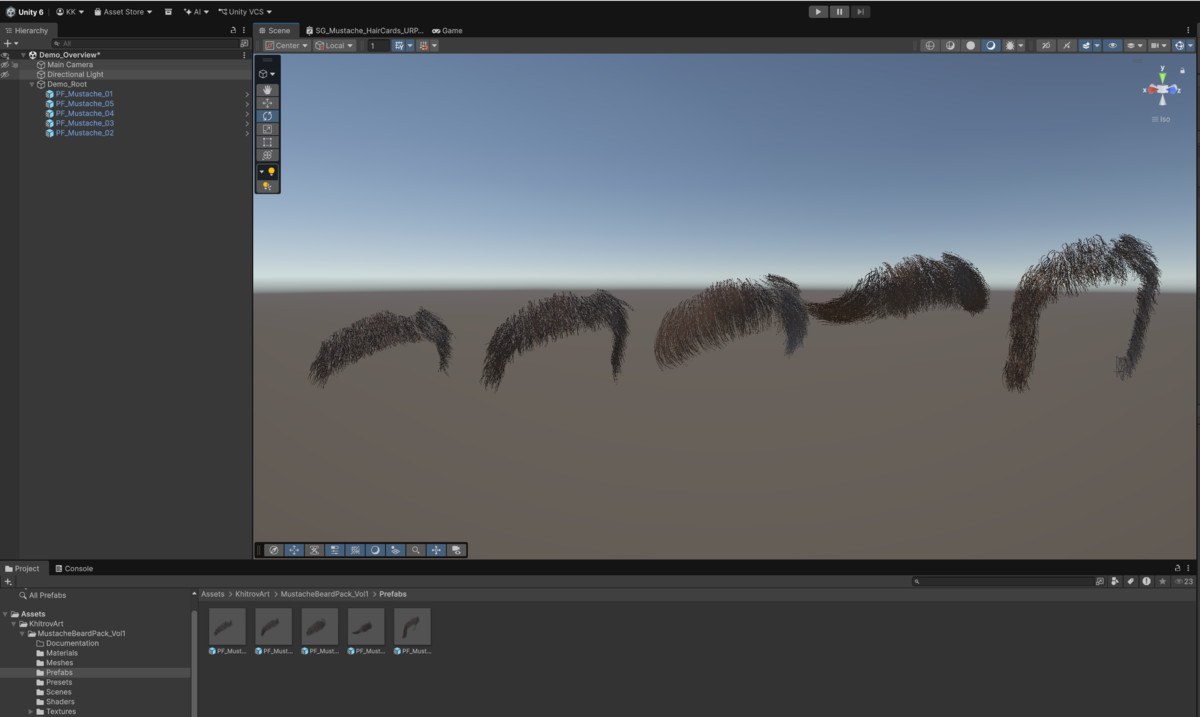Viewport: 1200px width, 717px height.
Task: Switch to the Game tab
Action: [x=447, y=30]
